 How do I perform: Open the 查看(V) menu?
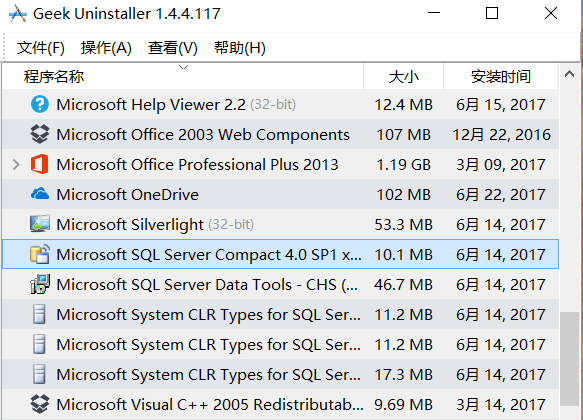[x=173, y=48]
